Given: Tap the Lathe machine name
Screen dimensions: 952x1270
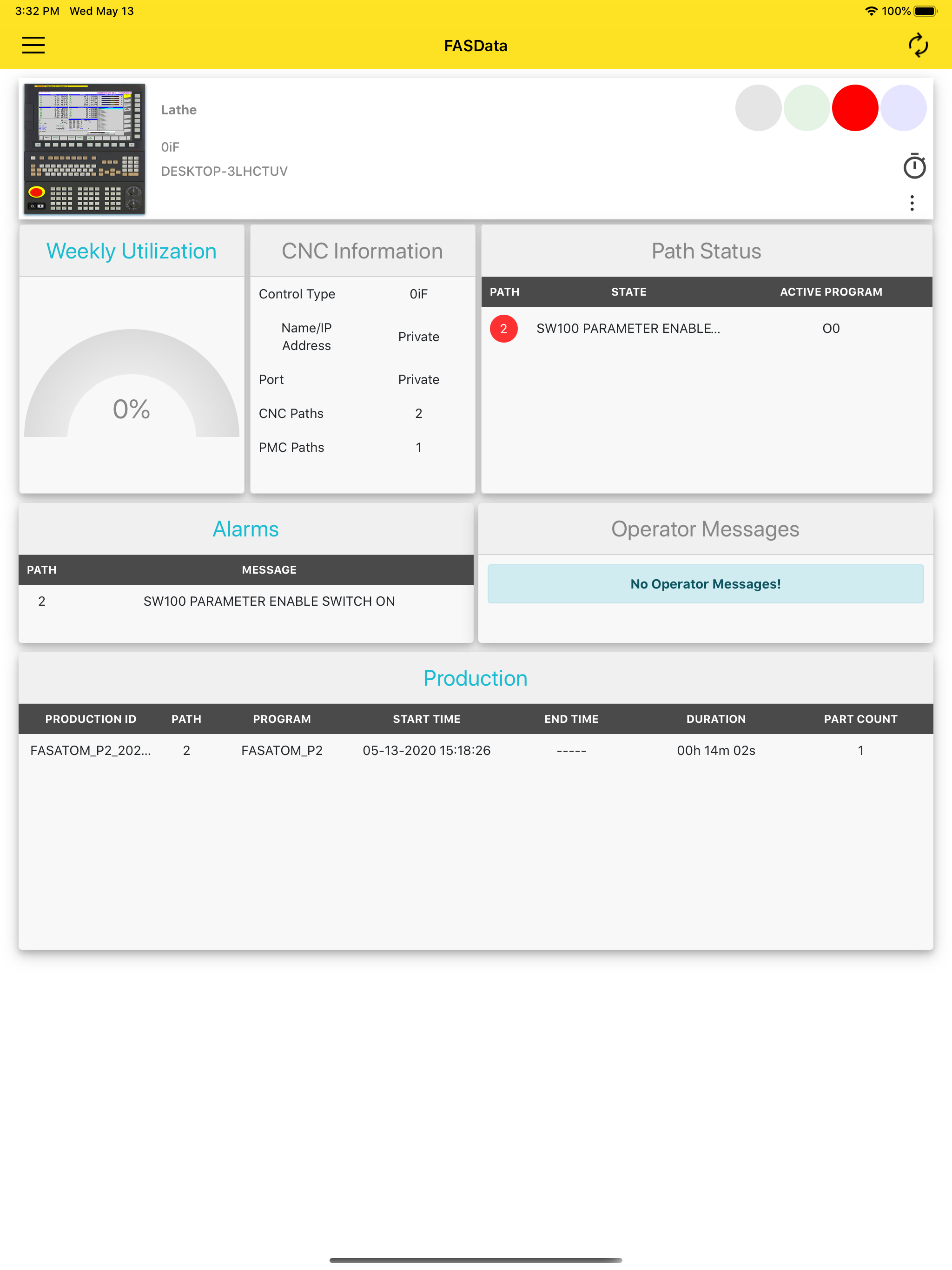Looking at the screenshot, I should pyautogui.click(x=178, y=110).
